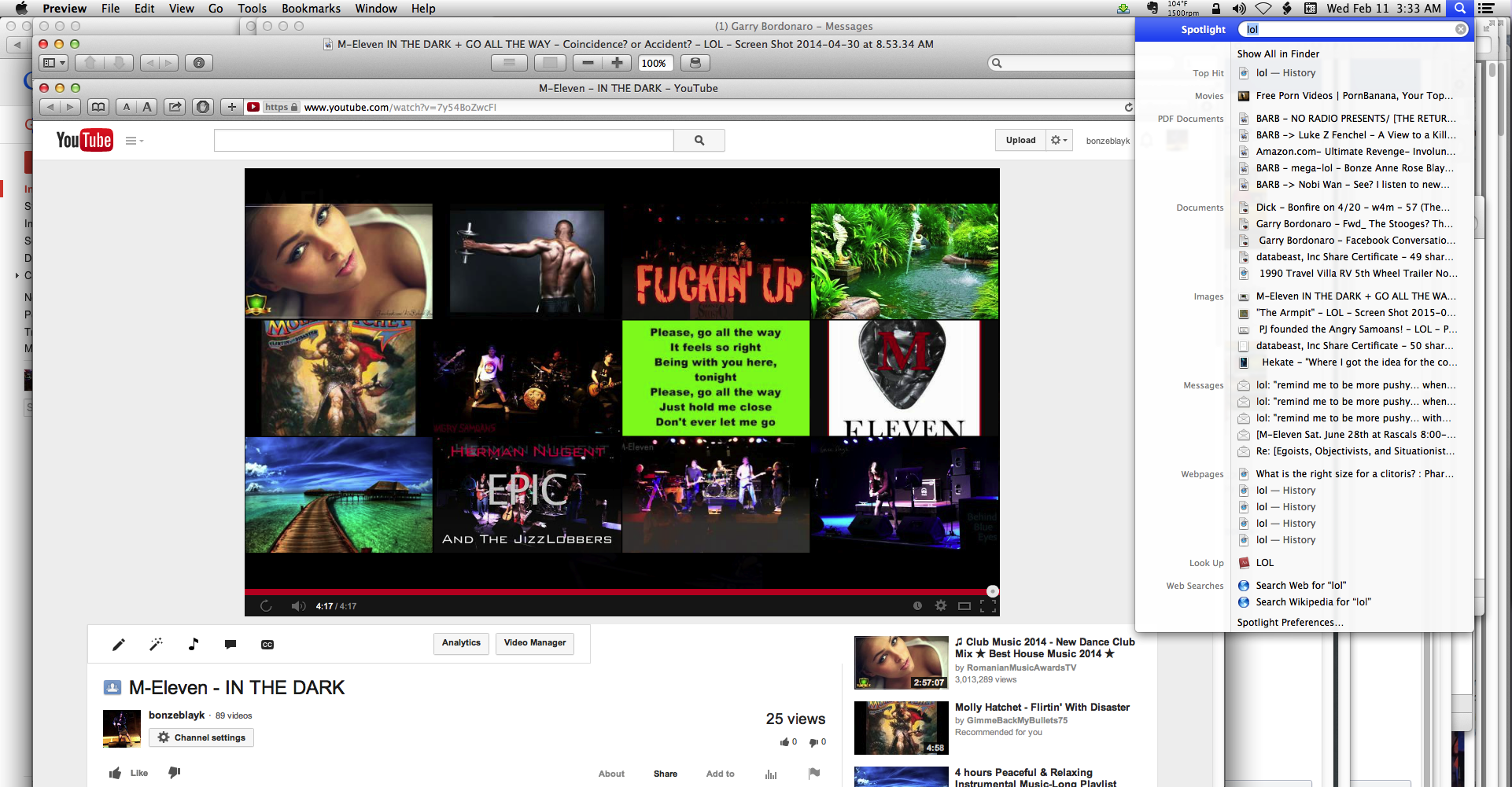This screenshot has height=787, width=1512.
Task: Switch to the Share tab below the video
Action: tap(665, 774)
